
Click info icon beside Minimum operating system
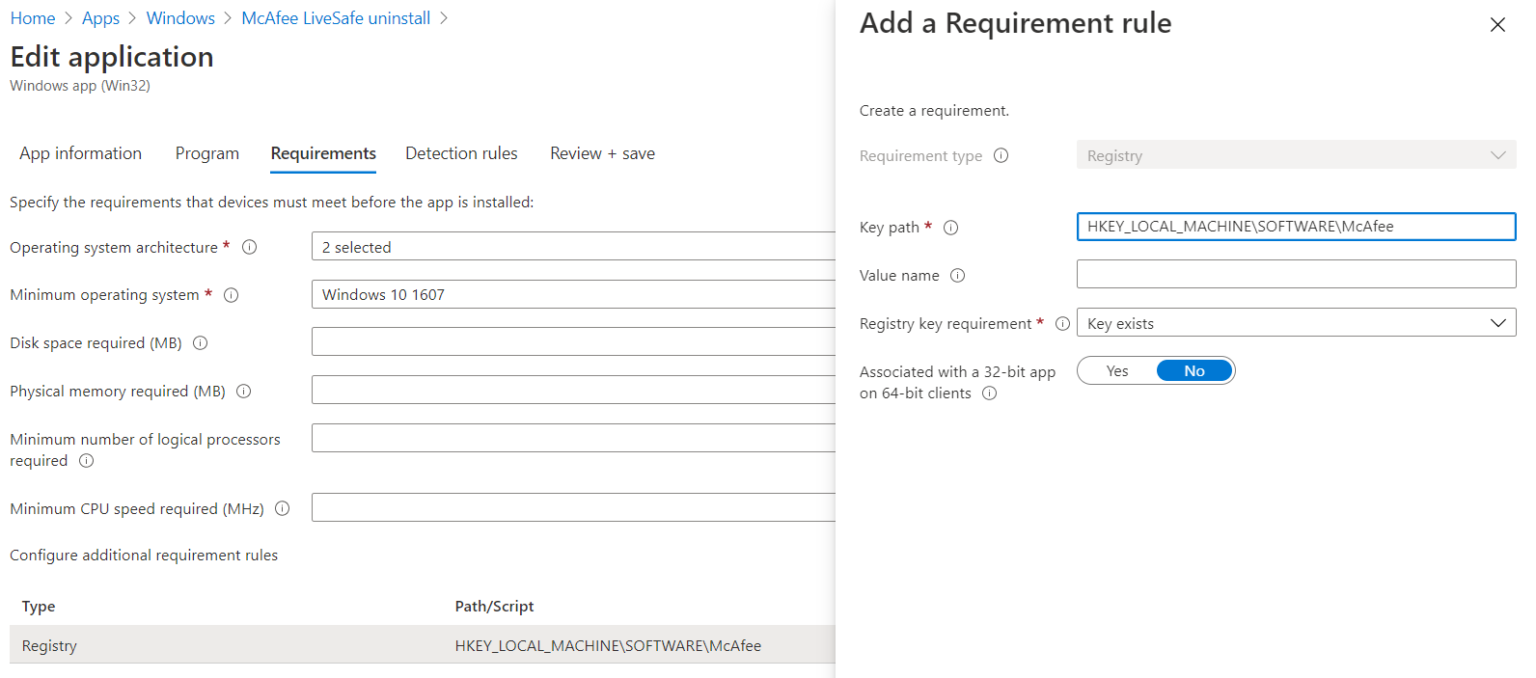pyautogui.click(x=231, y=295)
